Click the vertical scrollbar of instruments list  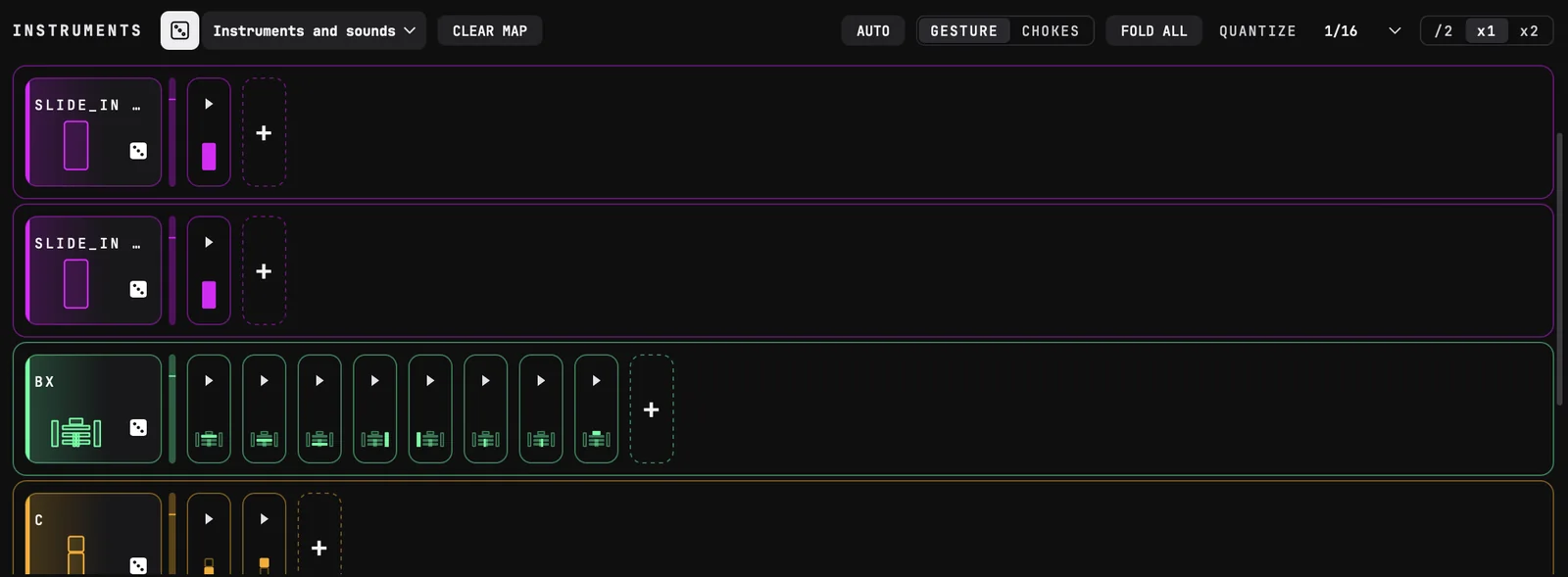pos(1560,269)
